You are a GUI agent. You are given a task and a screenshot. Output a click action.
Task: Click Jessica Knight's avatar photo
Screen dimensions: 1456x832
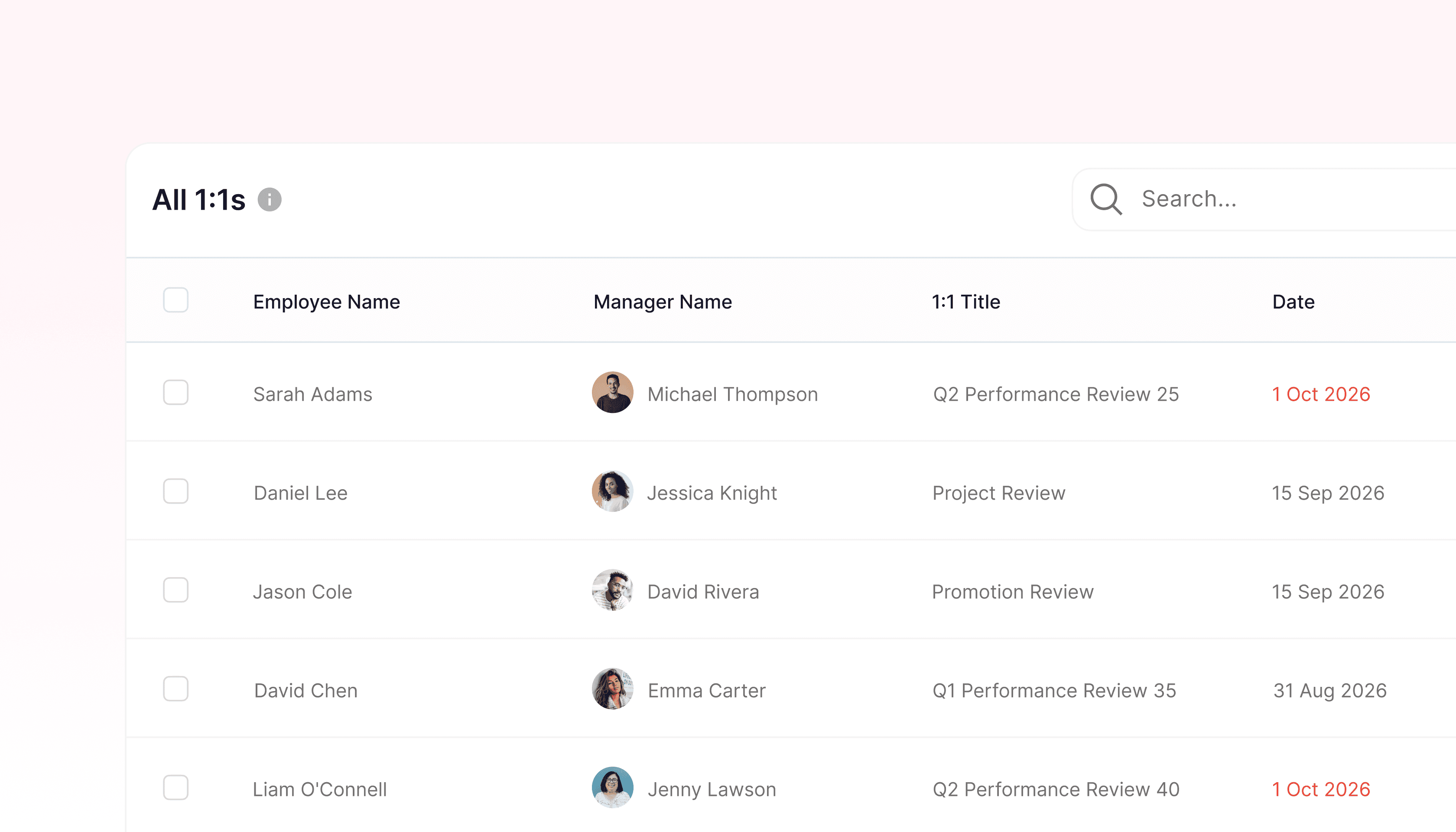612,491
